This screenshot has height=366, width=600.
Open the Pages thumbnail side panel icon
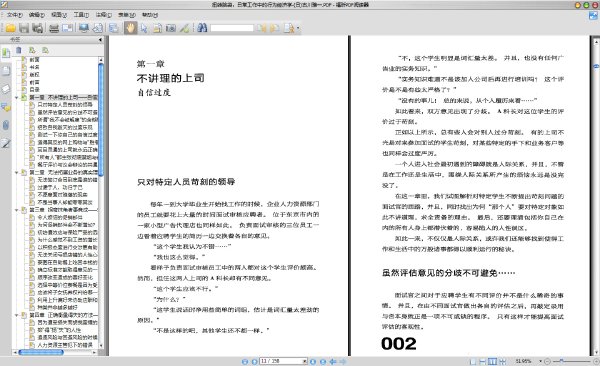click(x=6, y=71)
